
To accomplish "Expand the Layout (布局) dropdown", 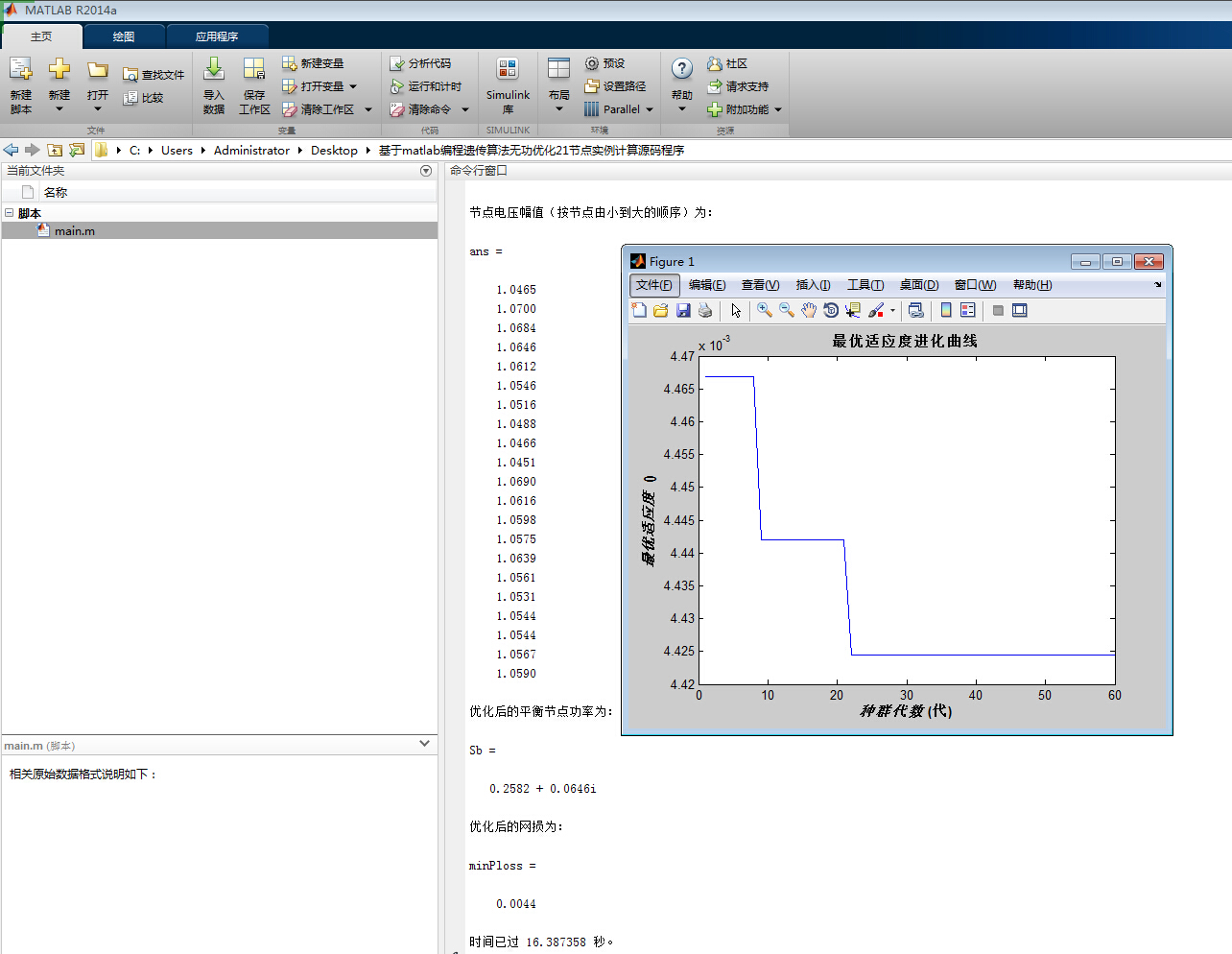I will pyautogui.click(x=559, y=109).
